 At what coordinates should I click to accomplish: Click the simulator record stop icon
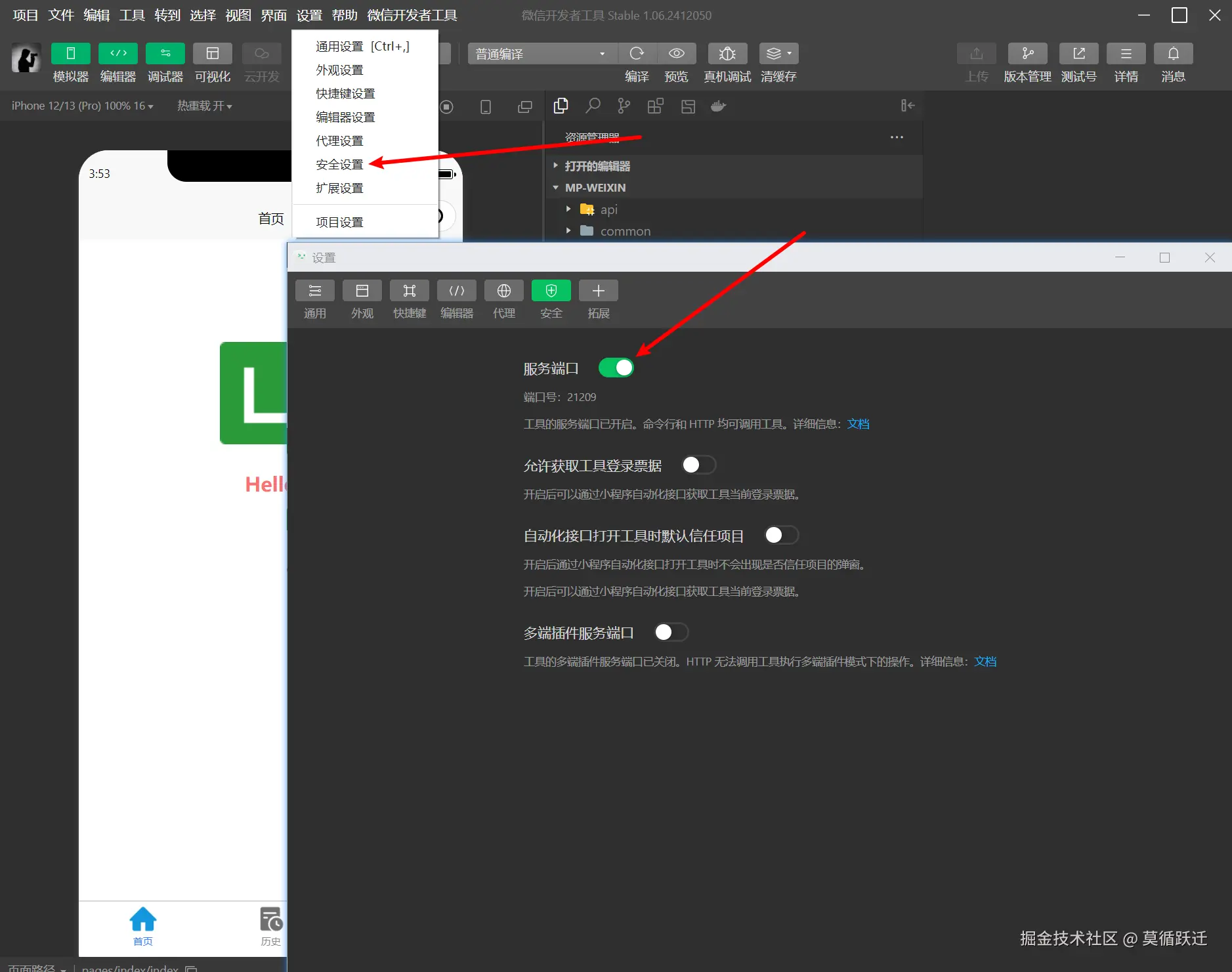coord(447,107)
